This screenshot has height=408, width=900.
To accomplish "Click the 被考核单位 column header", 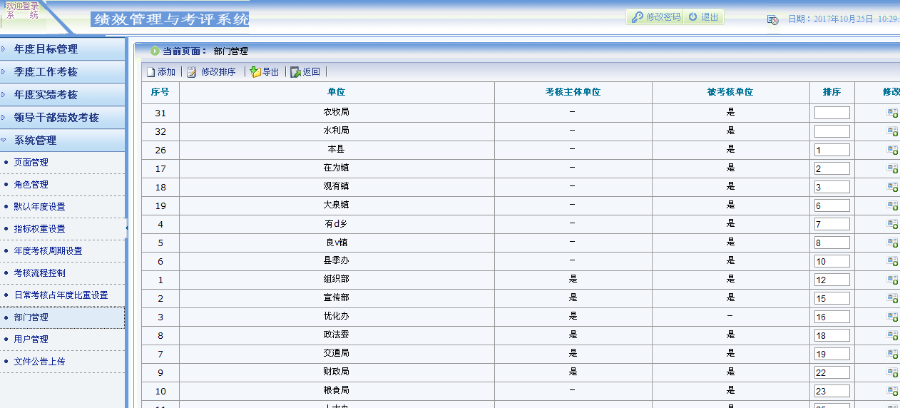I will pyautogui.click(x=730, y=92).
